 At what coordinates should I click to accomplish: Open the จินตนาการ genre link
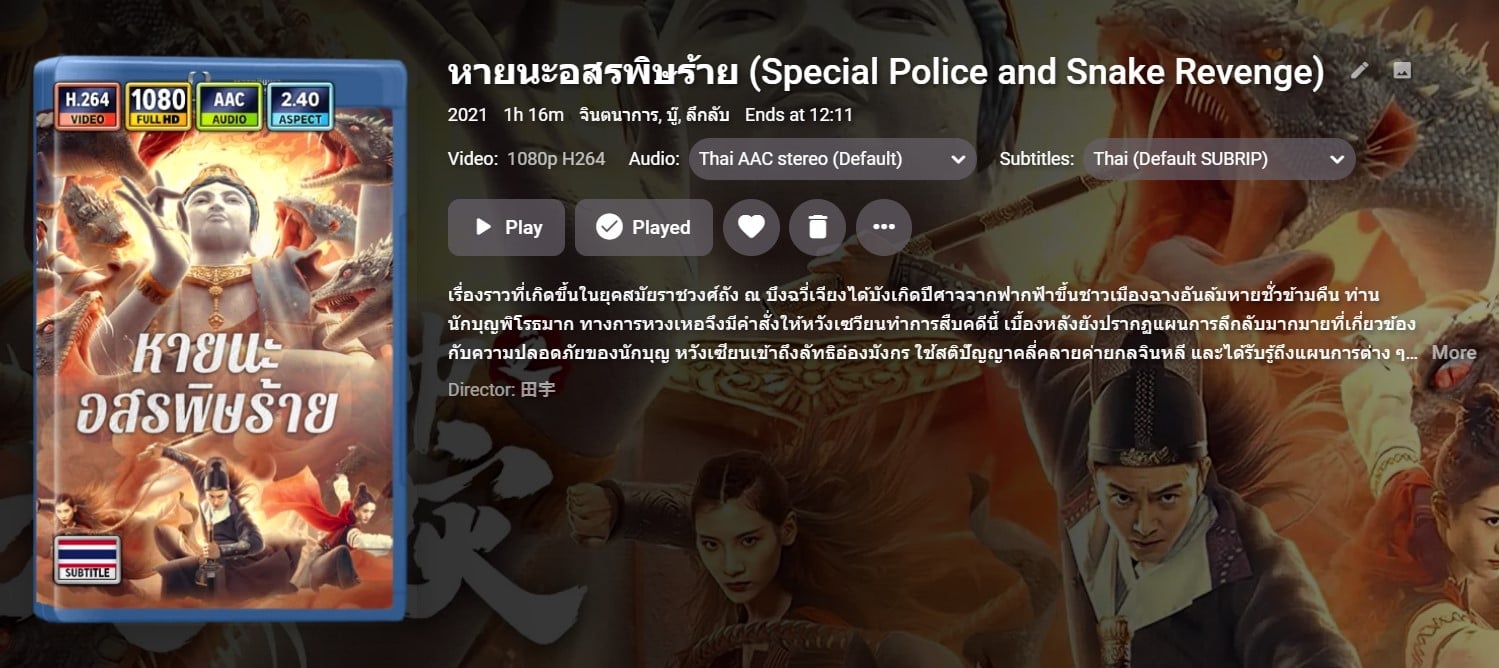(619, 115)
